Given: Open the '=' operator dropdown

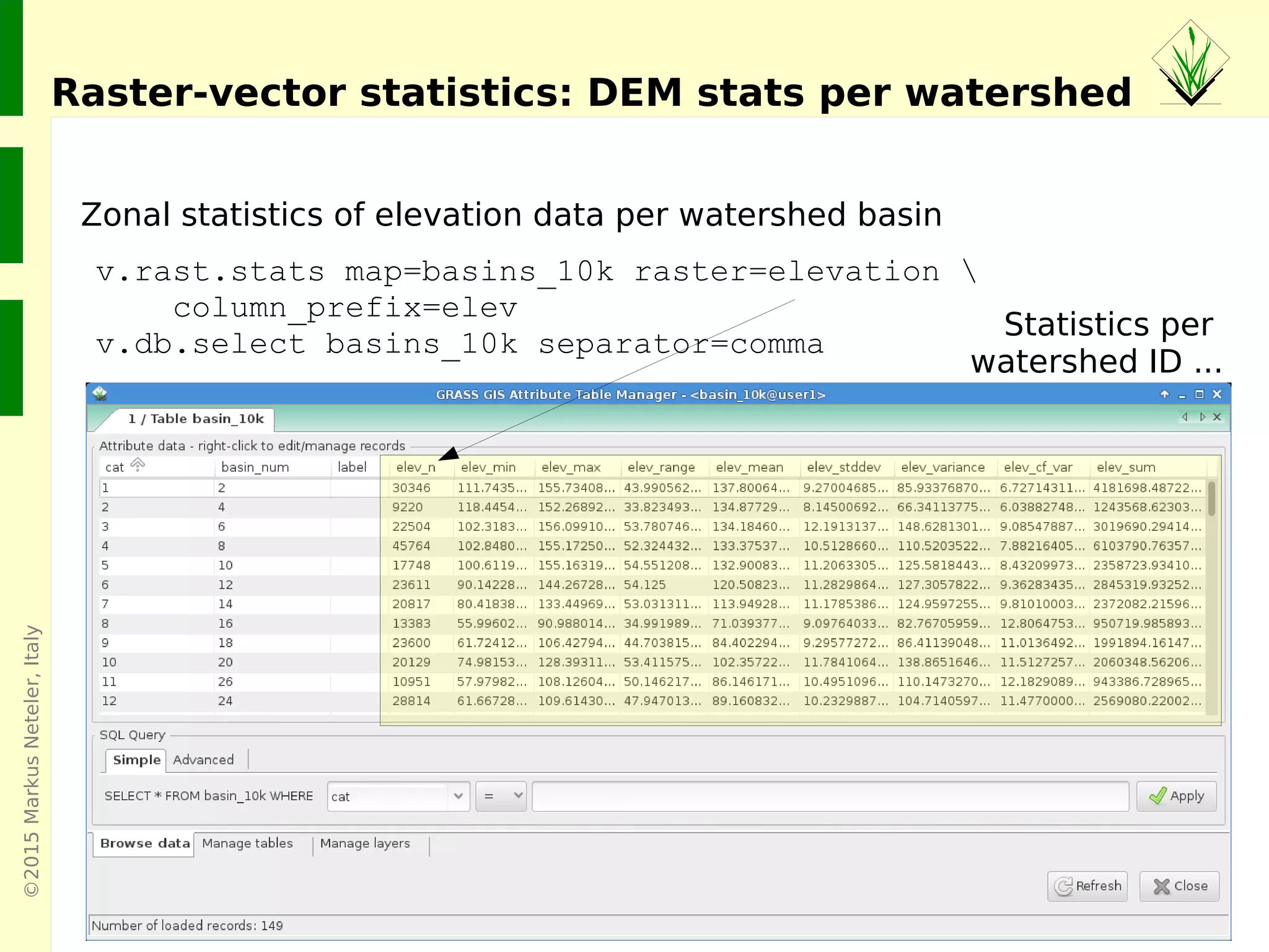Looking at the screenshot, I should pos(501,797).
